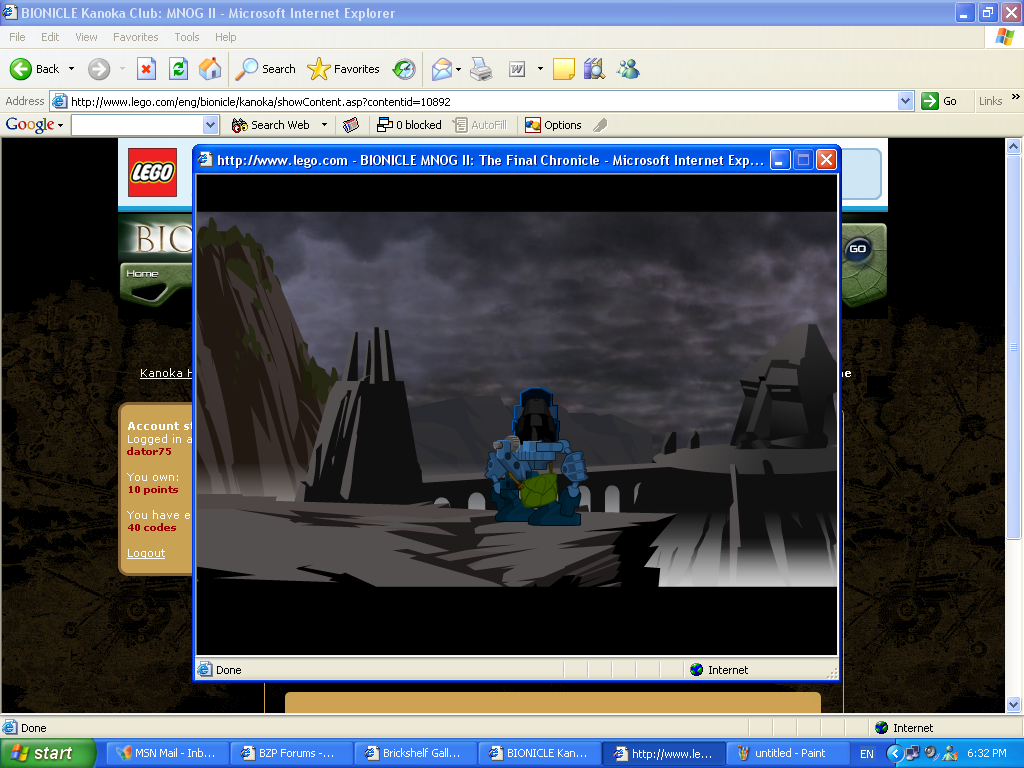
Task: Launch Messenger buddies icon
Action: point(628,69)
